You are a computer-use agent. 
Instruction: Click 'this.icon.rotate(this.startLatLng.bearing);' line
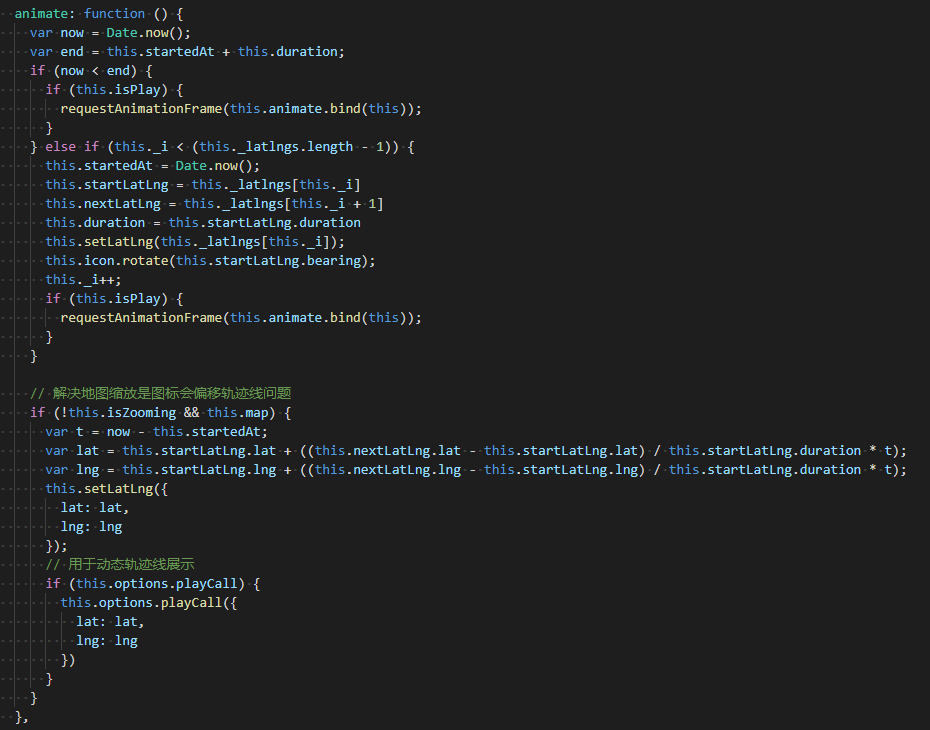[x=211, y=260]
